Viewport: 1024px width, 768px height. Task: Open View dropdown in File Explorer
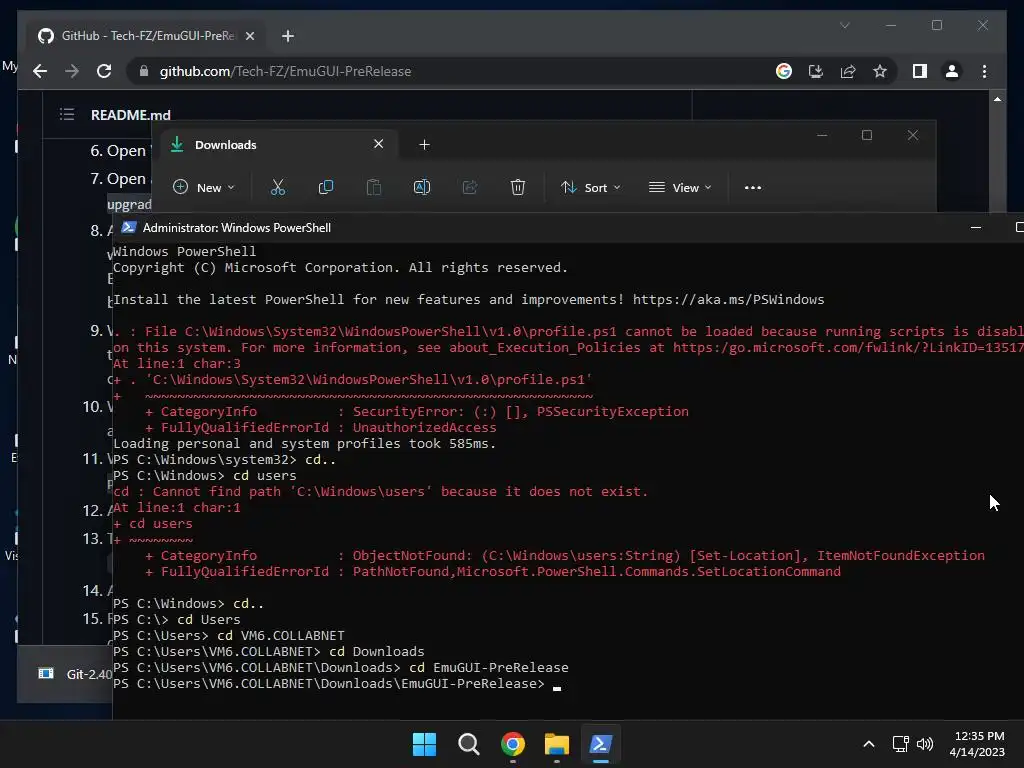(680, 187)
